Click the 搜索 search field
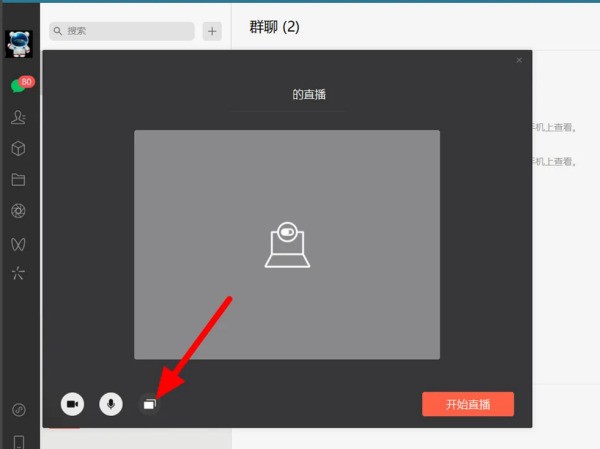 pos(122,31)
